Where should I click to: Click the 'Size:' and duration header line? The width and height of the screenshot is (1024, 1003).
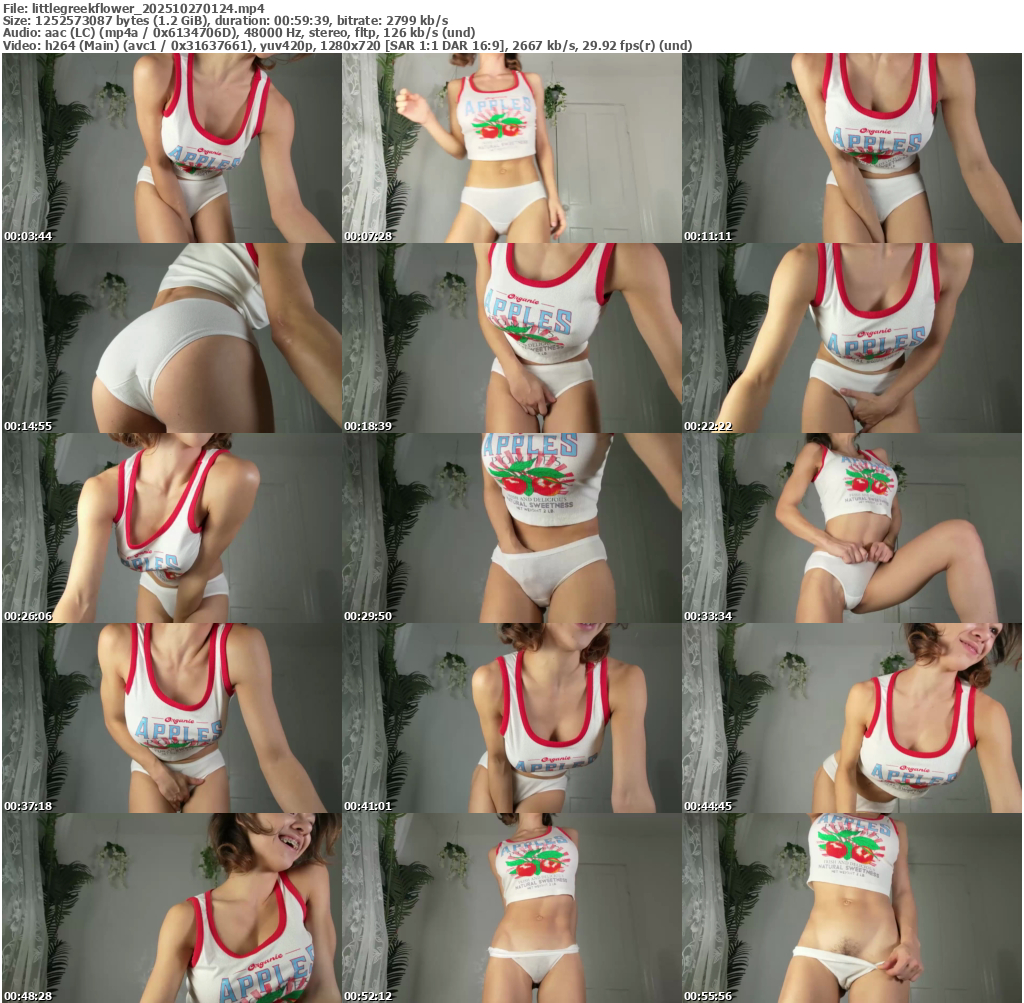click(225, 20)
